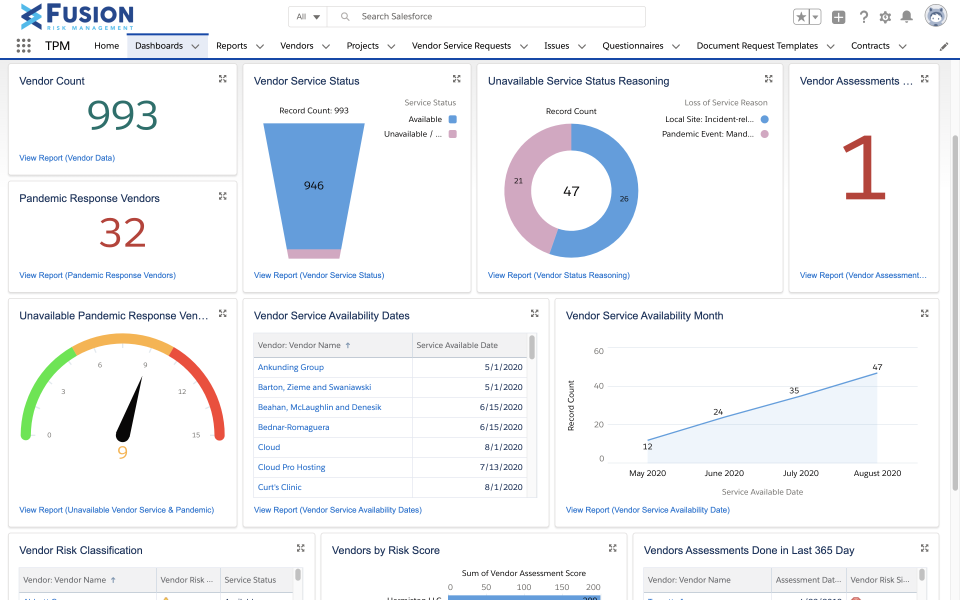
Task: Expand the Vendor Service Status chart widget
Action: [x=456, y=79]
